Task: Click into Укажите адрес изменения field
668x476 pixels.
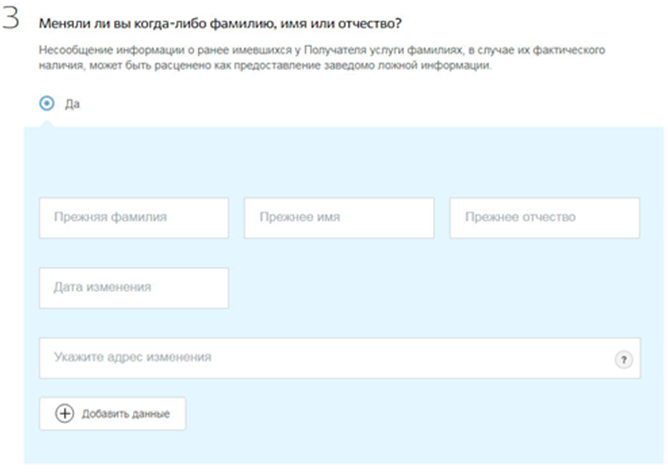Action: [x=340, y=358]
